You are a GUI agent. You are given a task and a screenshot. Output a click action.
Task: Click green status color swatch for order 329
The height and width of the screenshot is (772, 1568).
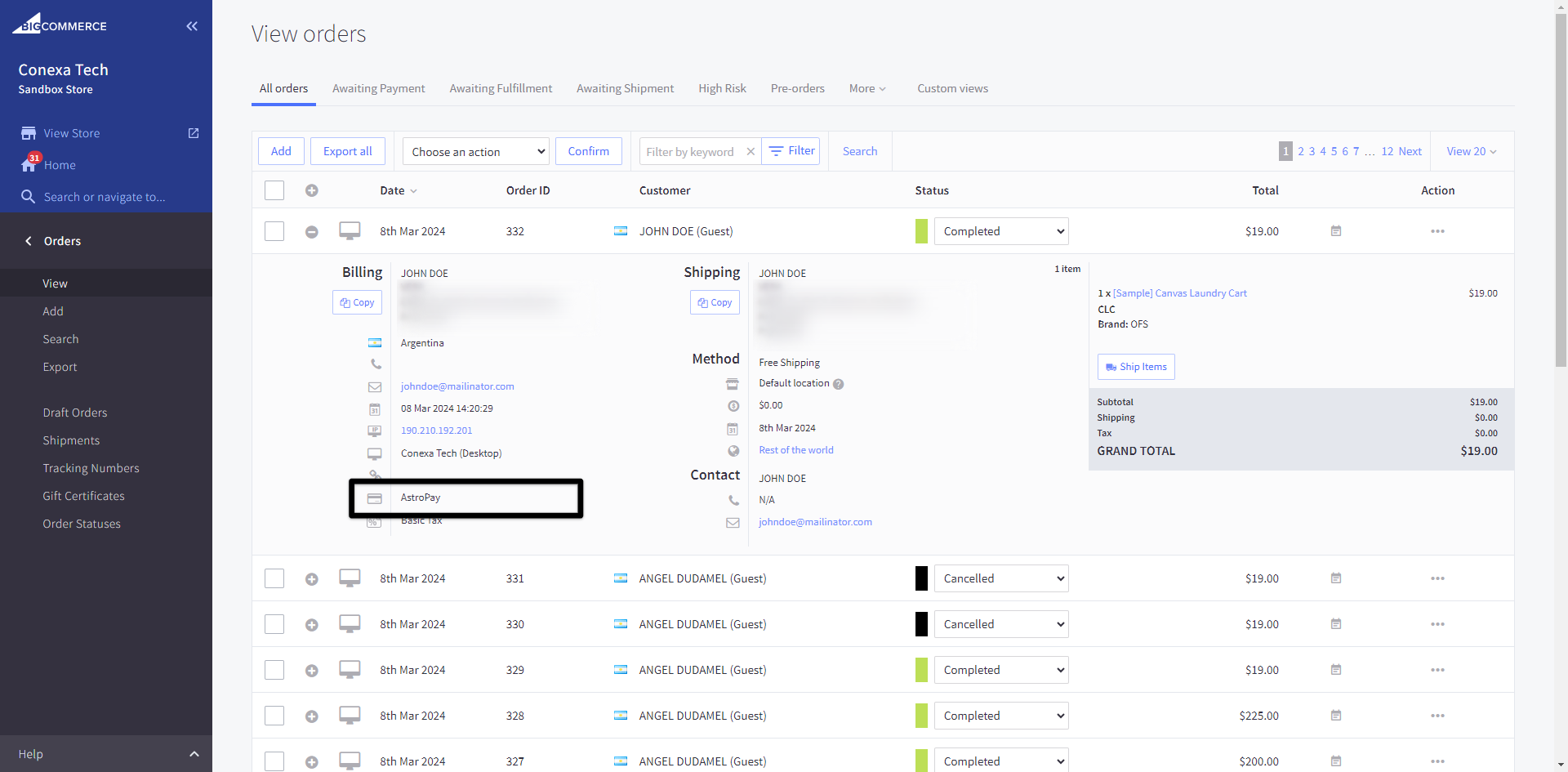pyautogui.click(x=921, y=670)
